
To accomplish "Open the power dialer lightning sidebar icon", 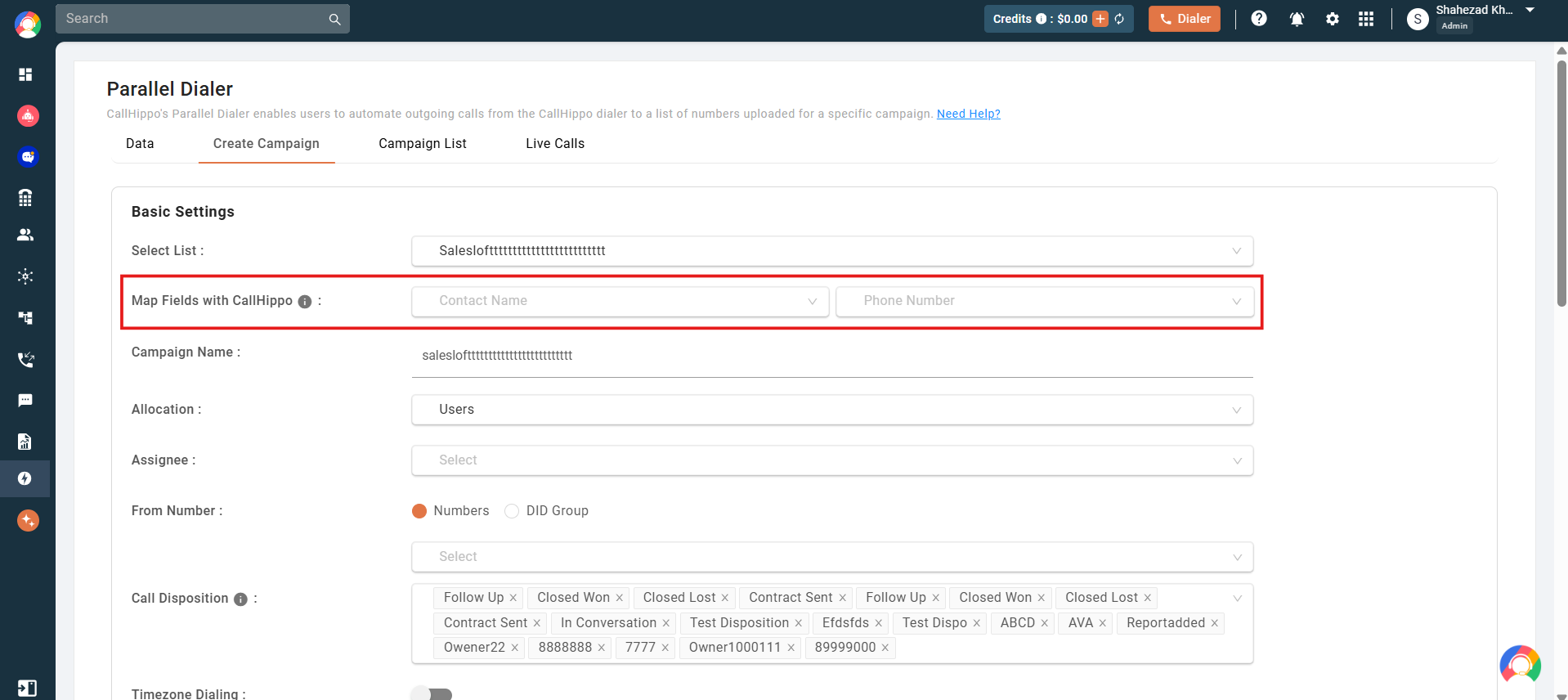I will (x=25, y=478).
